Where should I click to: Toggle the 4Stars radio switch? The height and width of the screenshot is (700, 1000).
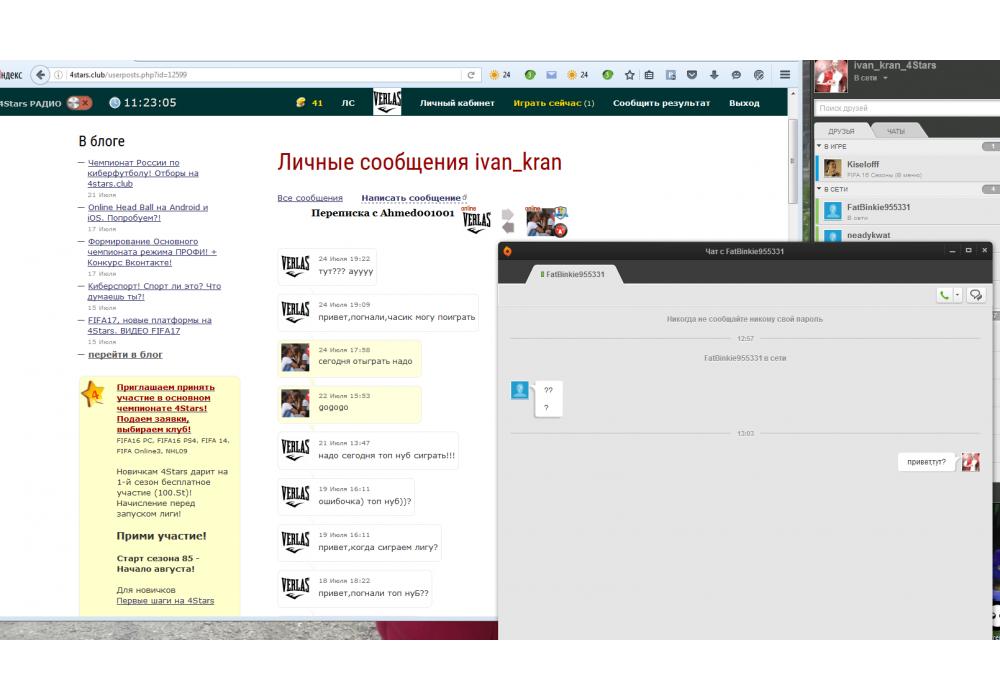click(x=80, y=103)
